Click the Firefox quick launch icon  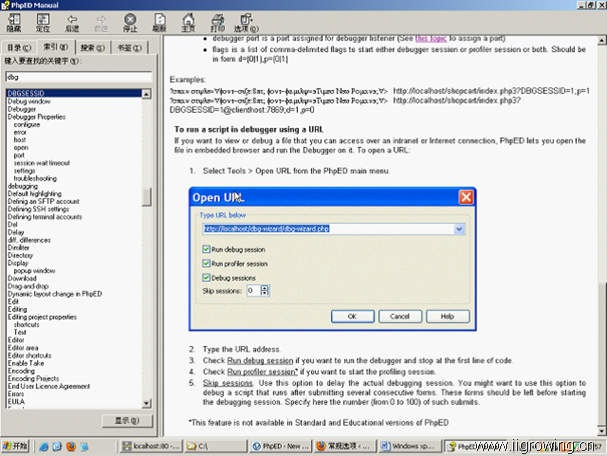[x=70, y=446]
